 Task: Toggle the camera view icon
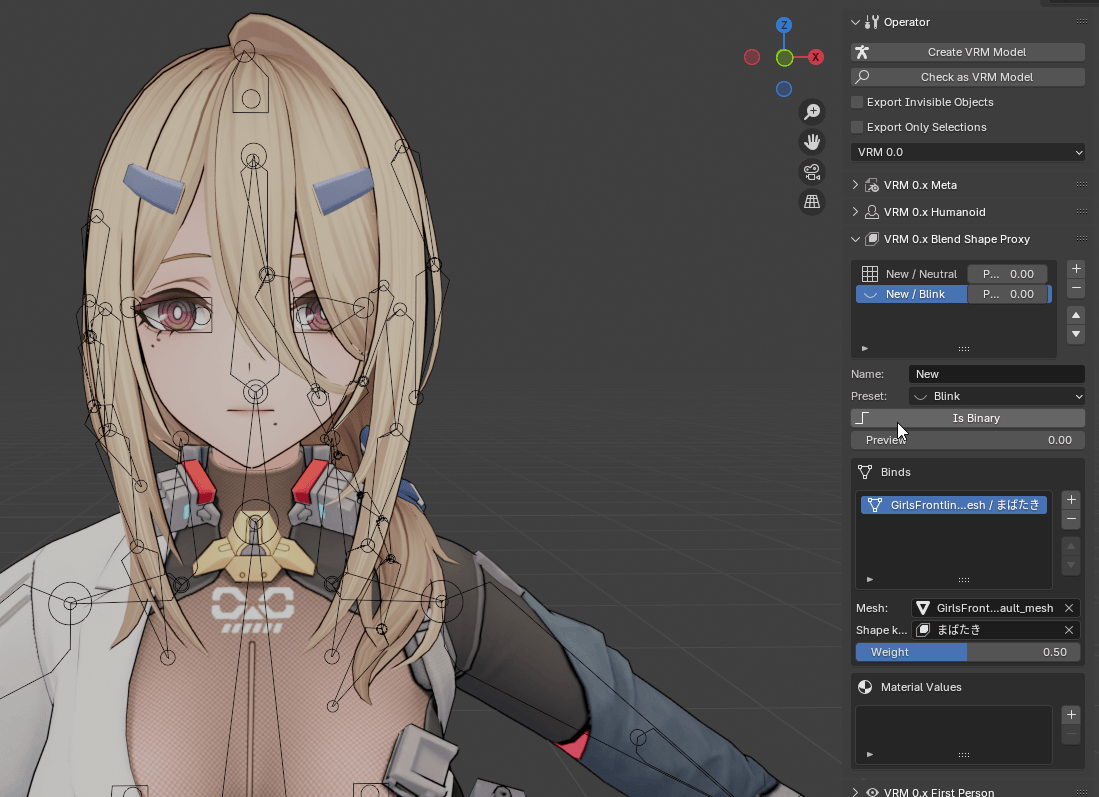(812, 172)
